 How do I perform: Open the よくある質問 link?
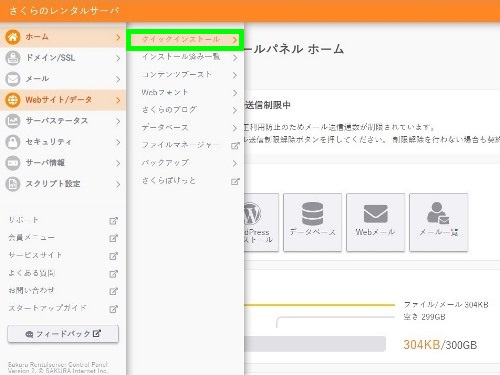[32, 273]
